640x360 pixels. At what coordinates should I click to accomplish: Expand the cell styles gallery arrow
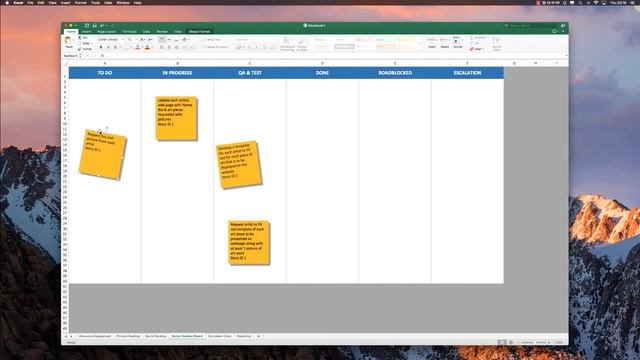(419, 43)
